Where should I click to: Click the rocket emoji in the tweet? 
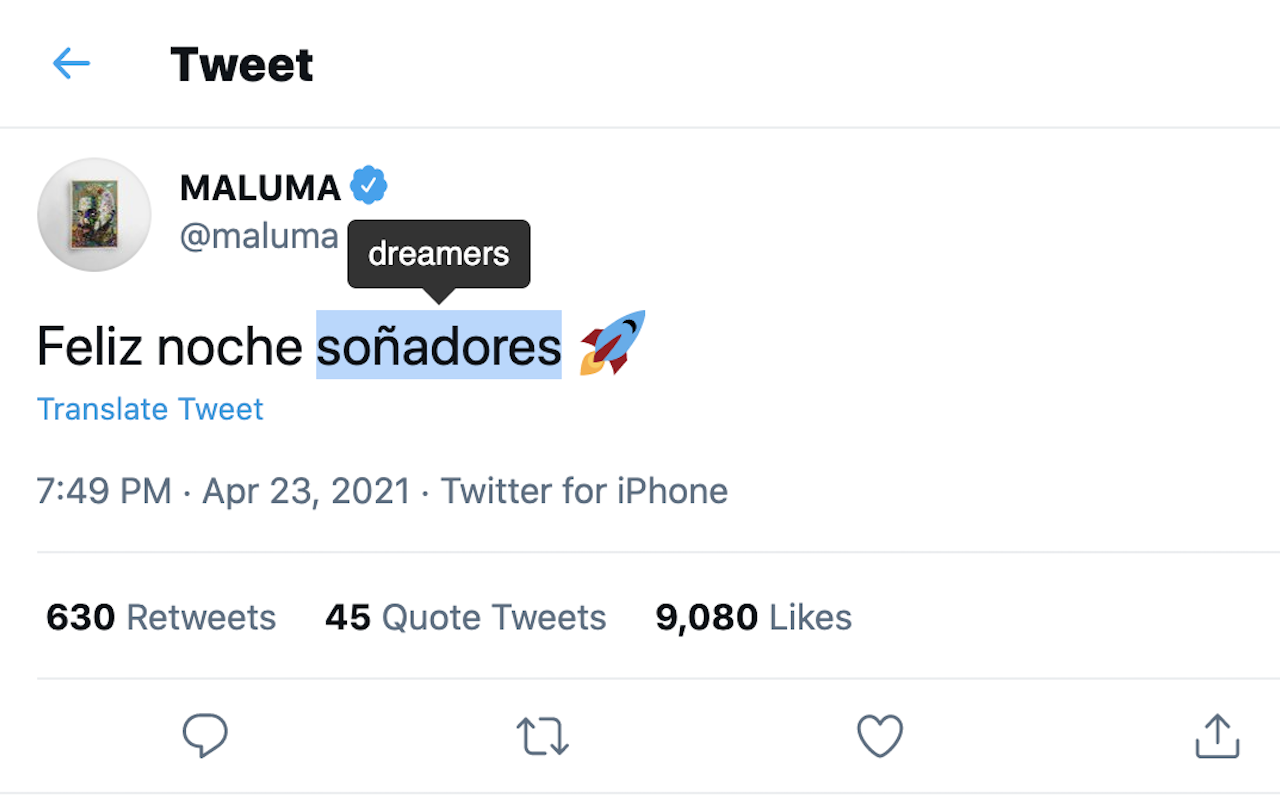(x=612, y=343)
